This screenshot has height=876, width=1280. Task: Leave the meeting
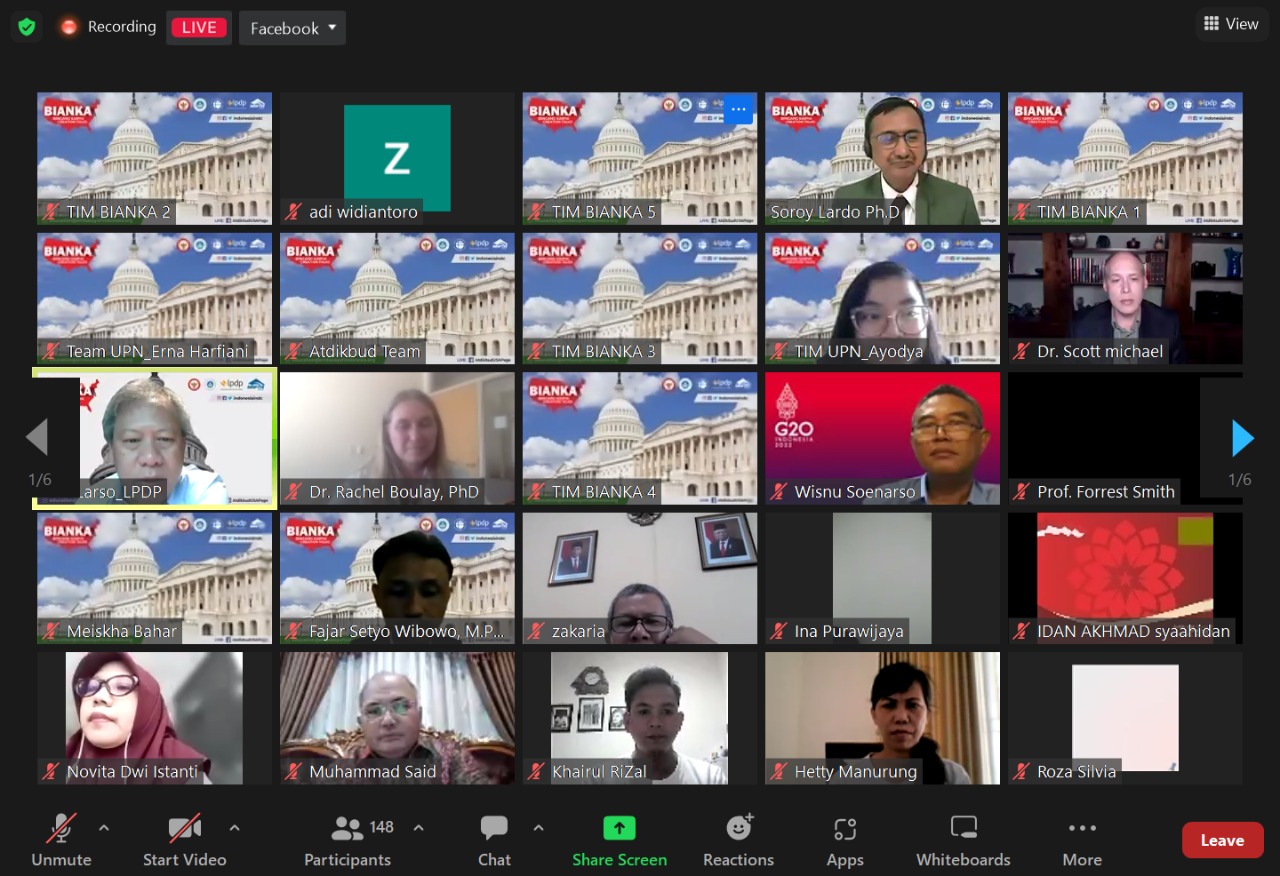pos(1222,840)
